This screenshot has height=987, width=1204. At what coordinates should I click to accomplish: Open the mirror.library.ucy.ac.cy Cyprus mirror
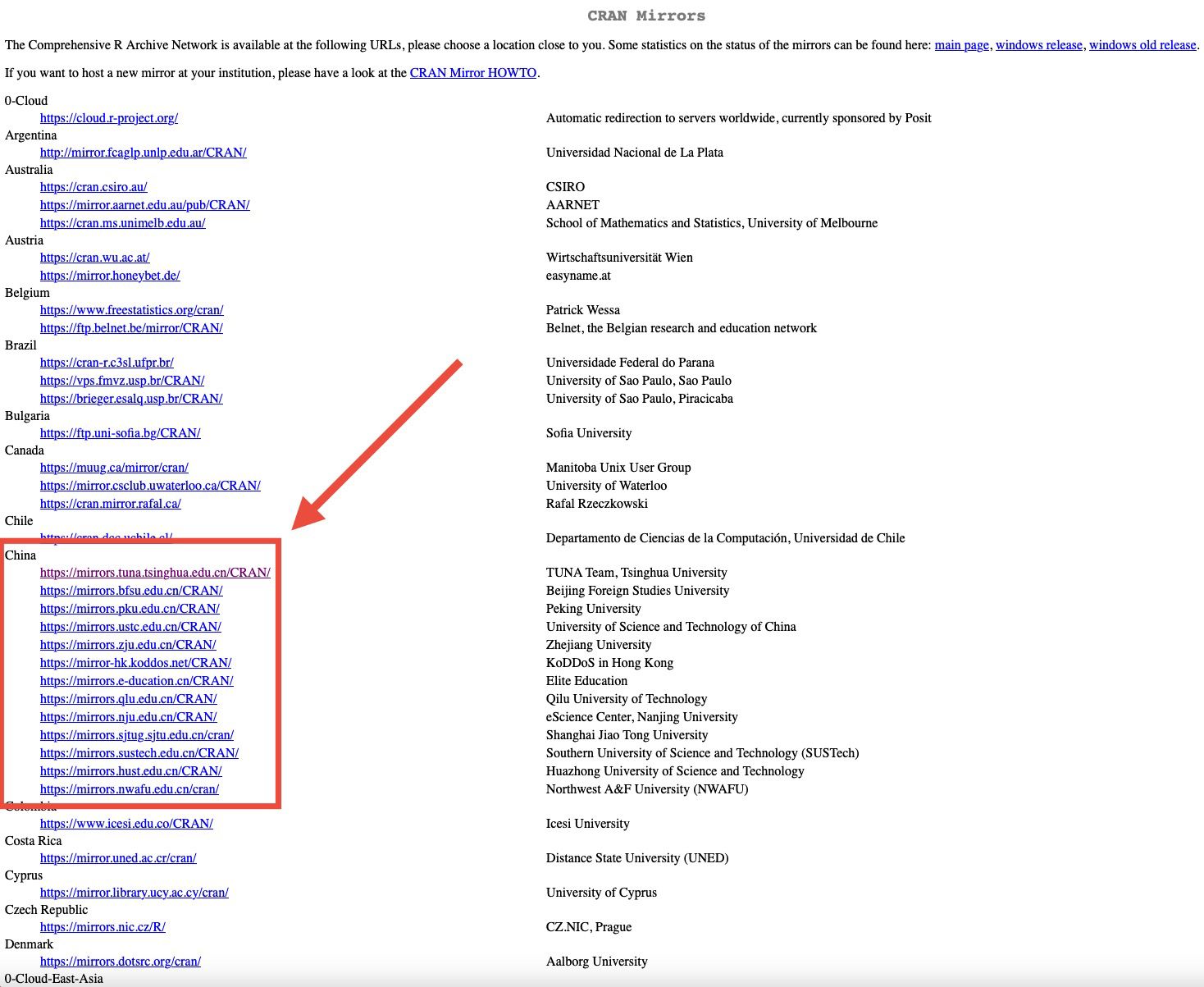click(135, 893)
